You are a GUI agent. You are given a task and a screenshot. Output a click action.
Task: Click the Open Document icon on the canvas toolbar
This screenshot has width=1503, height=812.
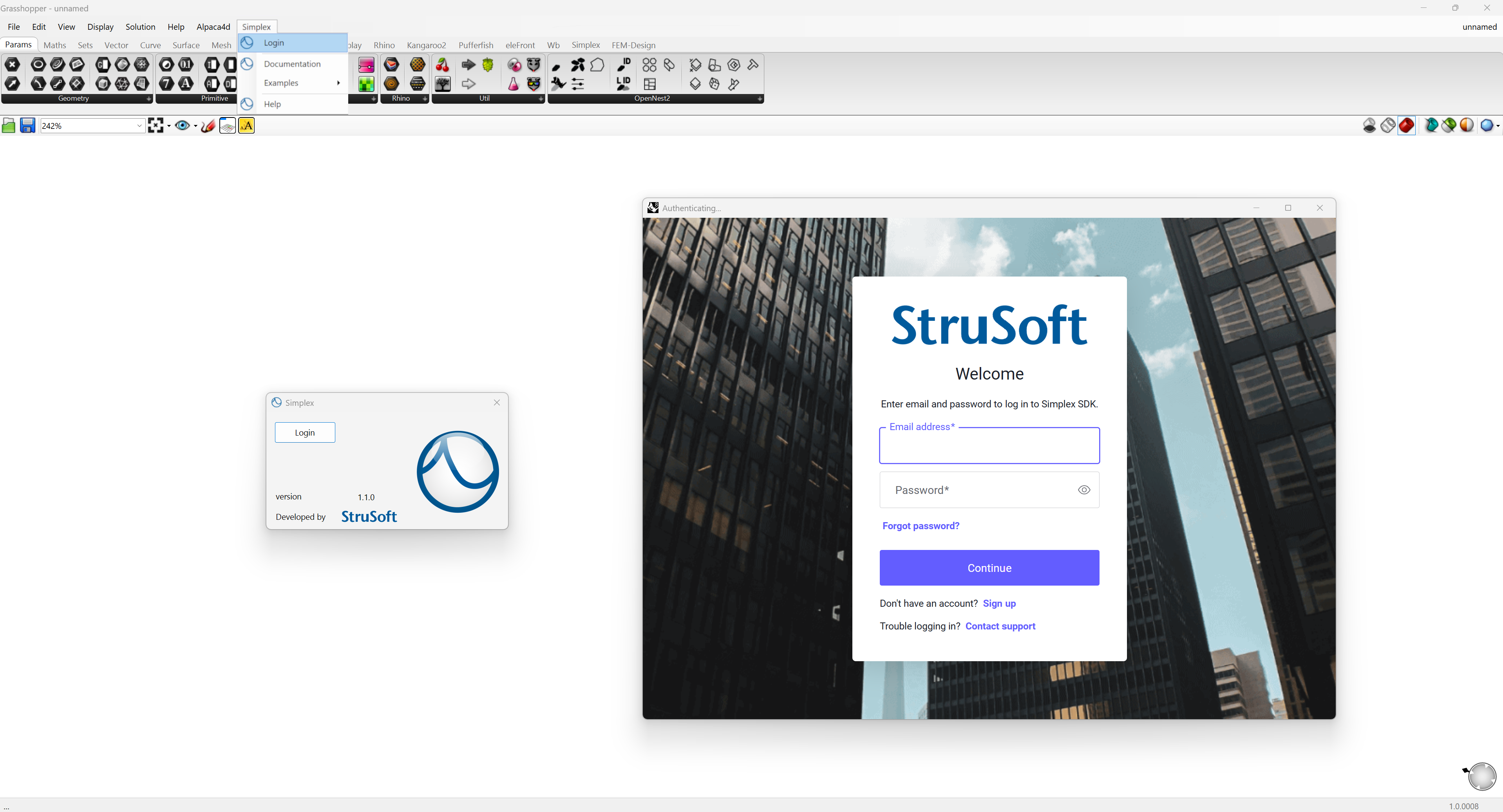point(9,125)
